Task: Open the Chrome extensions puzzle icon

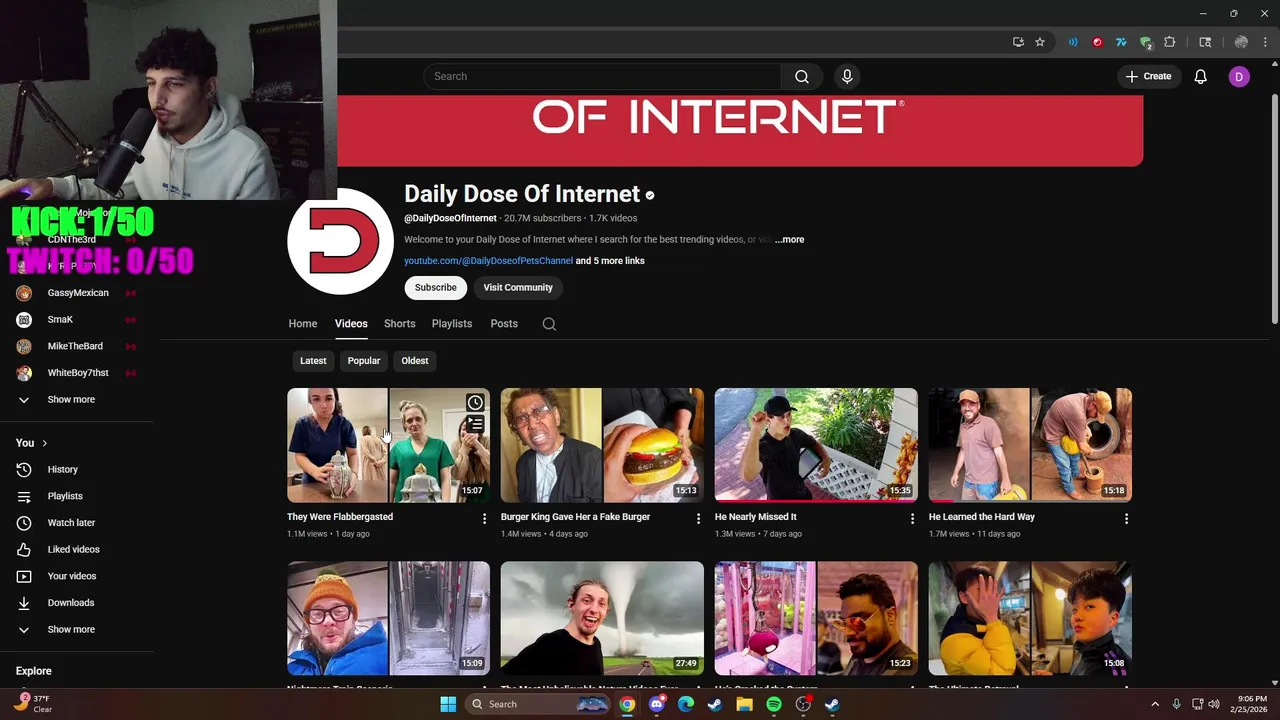Action: tap(1169, 42)
